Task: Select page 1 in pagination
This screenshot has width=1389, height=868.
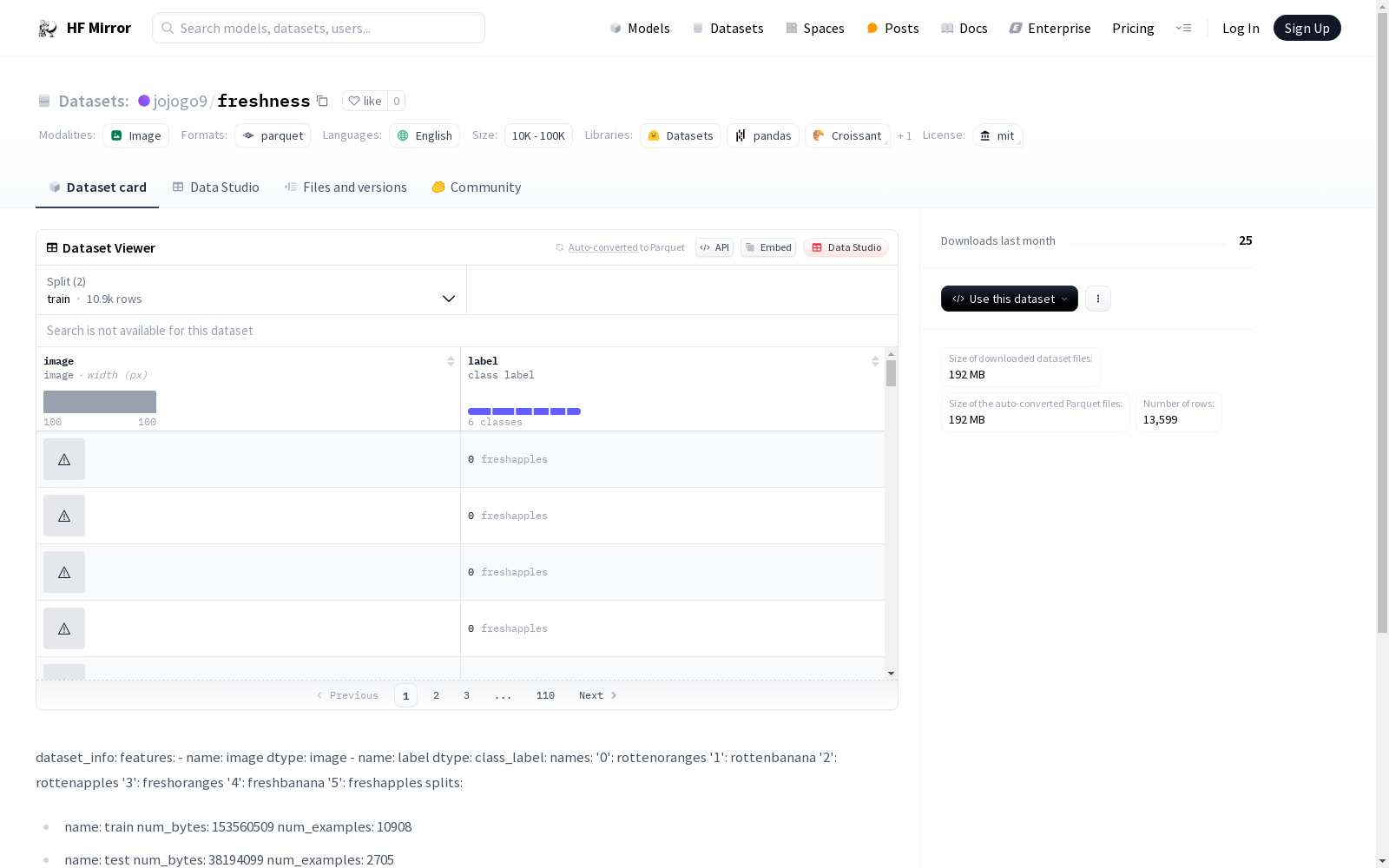Action: point(405,695)
